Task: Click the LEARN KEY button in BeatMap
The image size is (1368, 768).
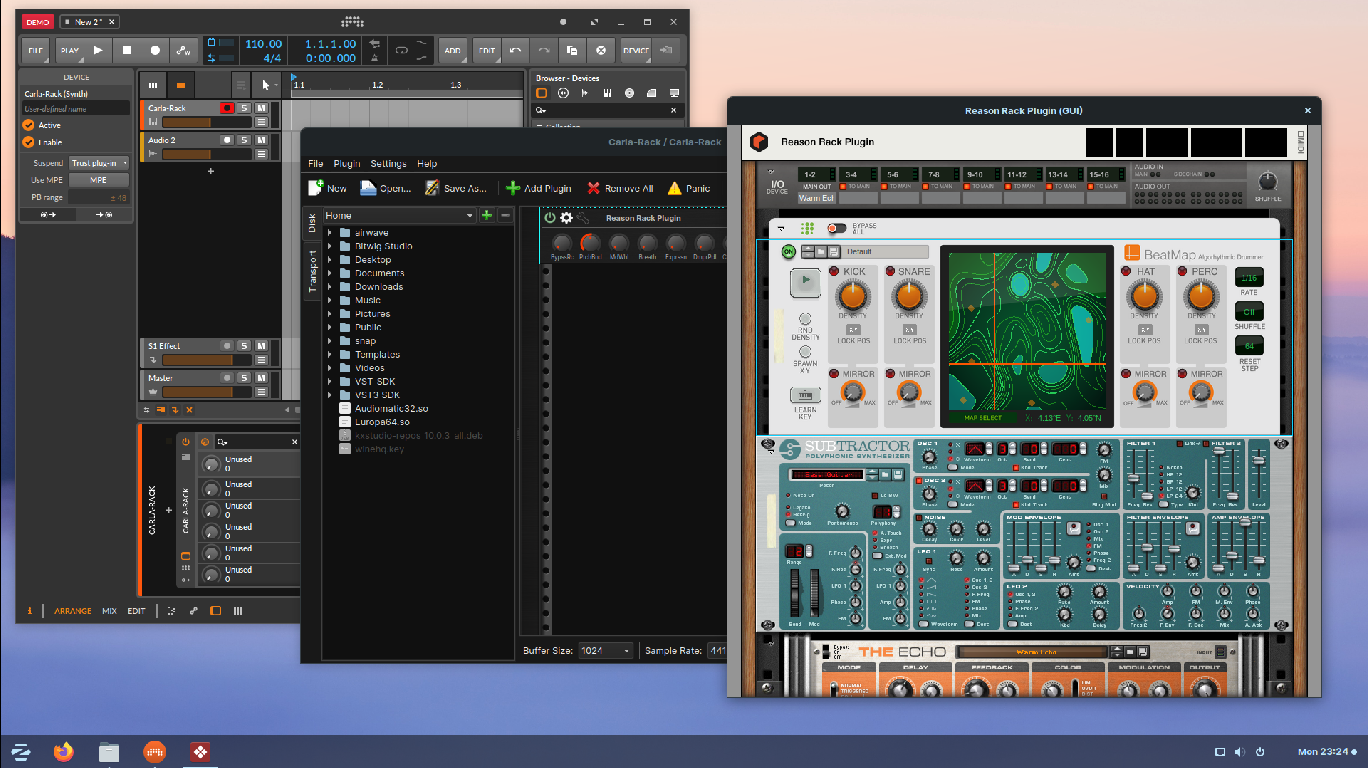Action: (x=805, y=396)
